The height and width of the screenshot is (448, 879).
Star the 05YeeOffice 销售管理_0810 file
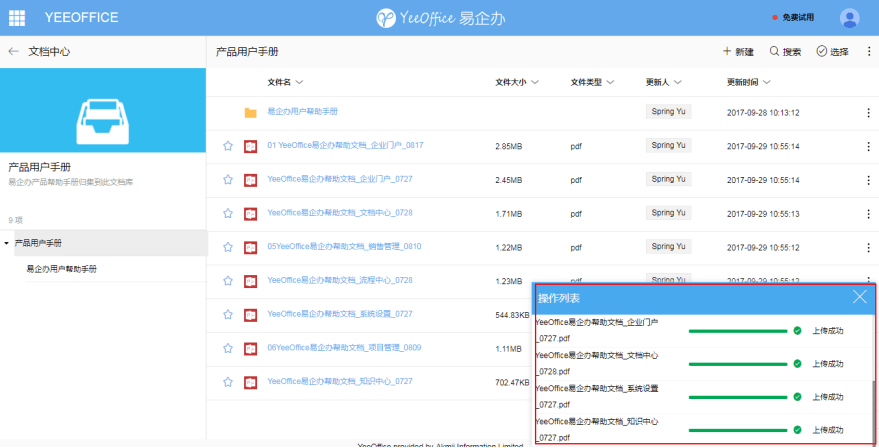tap(228, 247)
